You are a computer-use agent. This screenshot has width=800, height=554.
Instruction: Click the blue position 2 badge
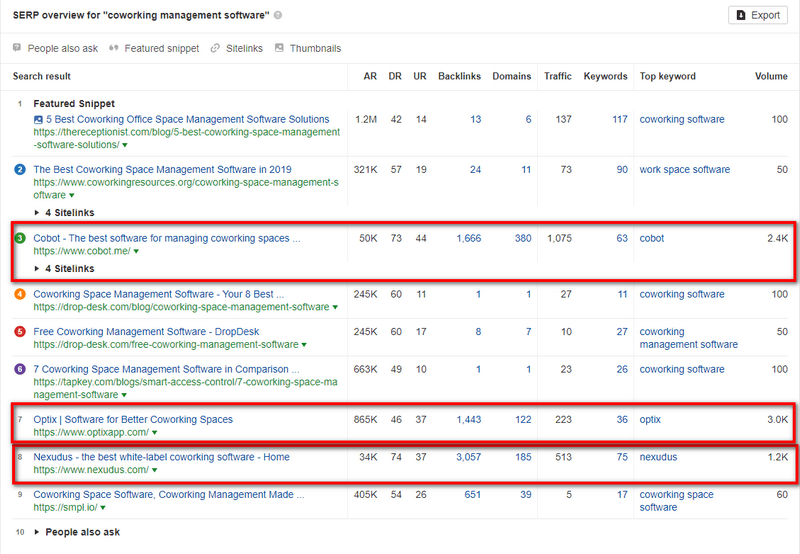pos(20,169)
